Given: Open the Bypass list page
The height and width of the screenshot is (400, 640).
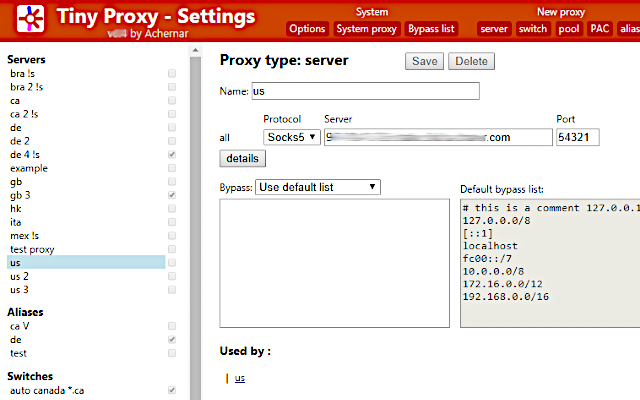Looking at the screenshot, I should (x=431, y=29).
